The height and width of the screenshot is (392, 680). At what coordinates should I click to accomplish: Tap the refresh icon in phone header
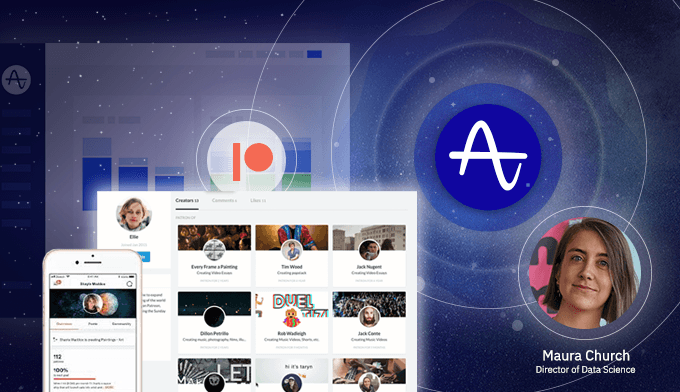pos(129,284)
